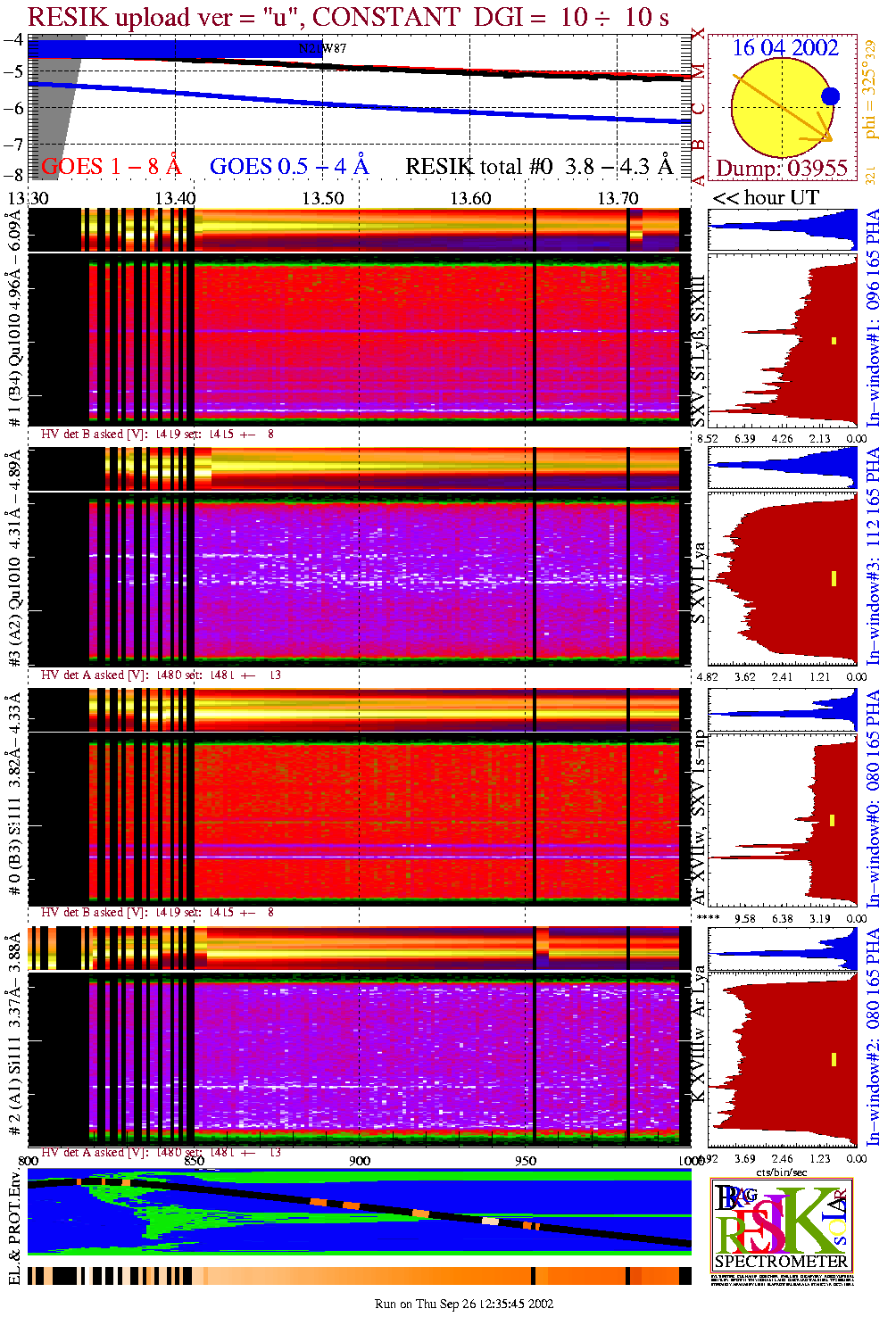Click yellow marker in In-window#0 histogram
This screenshot has height=1317, width=896.
click(833, 820)
